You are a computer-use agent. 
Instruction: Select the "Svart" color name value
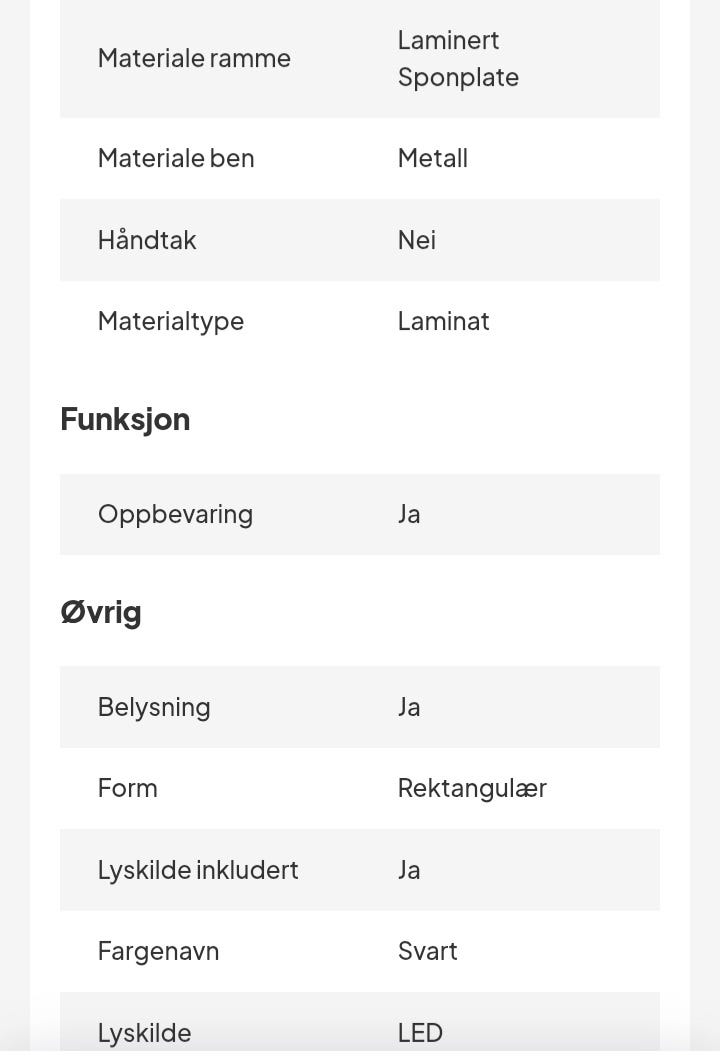click(x=427, y=951)
